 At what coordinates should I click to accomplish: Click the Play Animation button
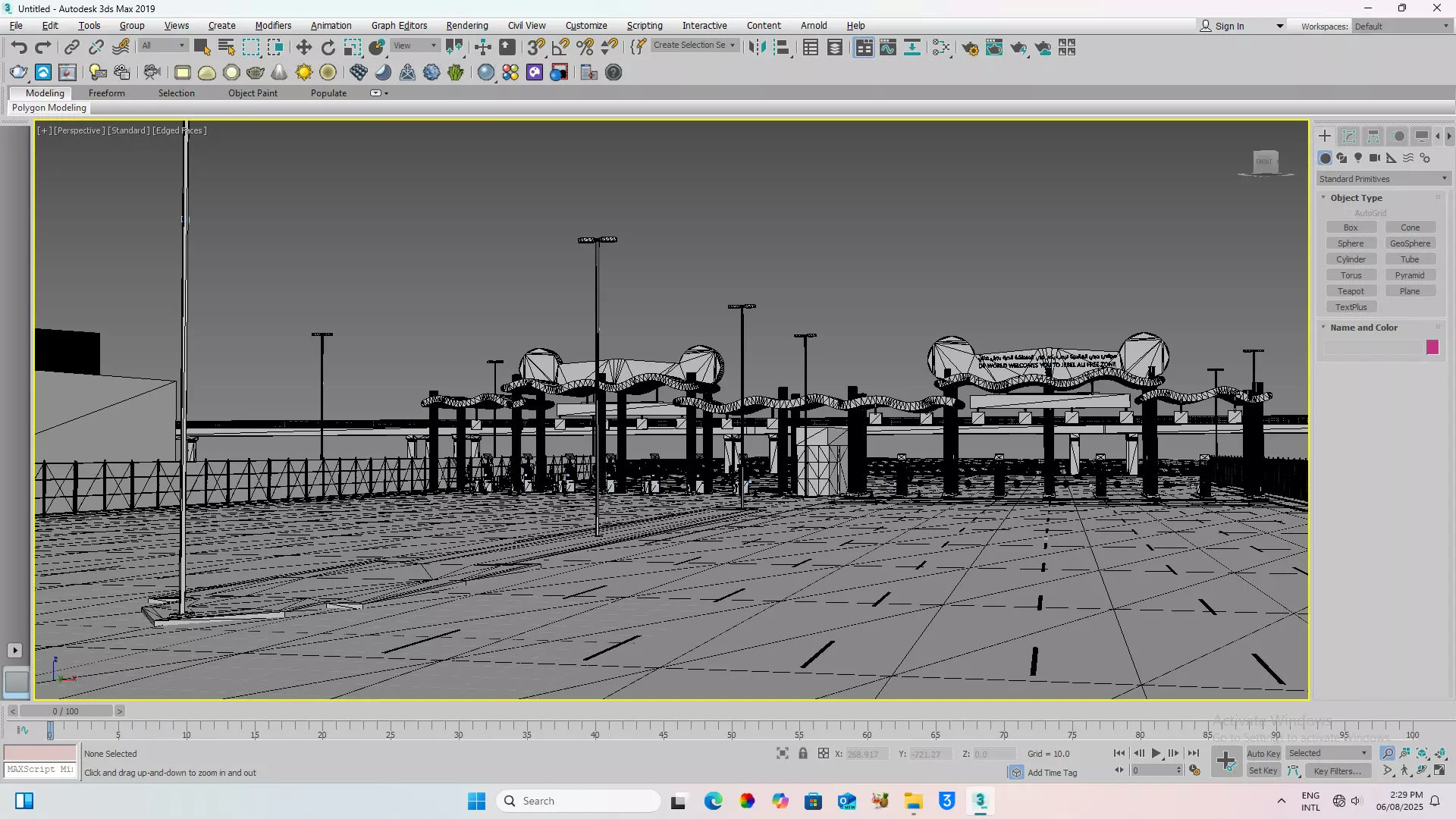[1156, 753]
